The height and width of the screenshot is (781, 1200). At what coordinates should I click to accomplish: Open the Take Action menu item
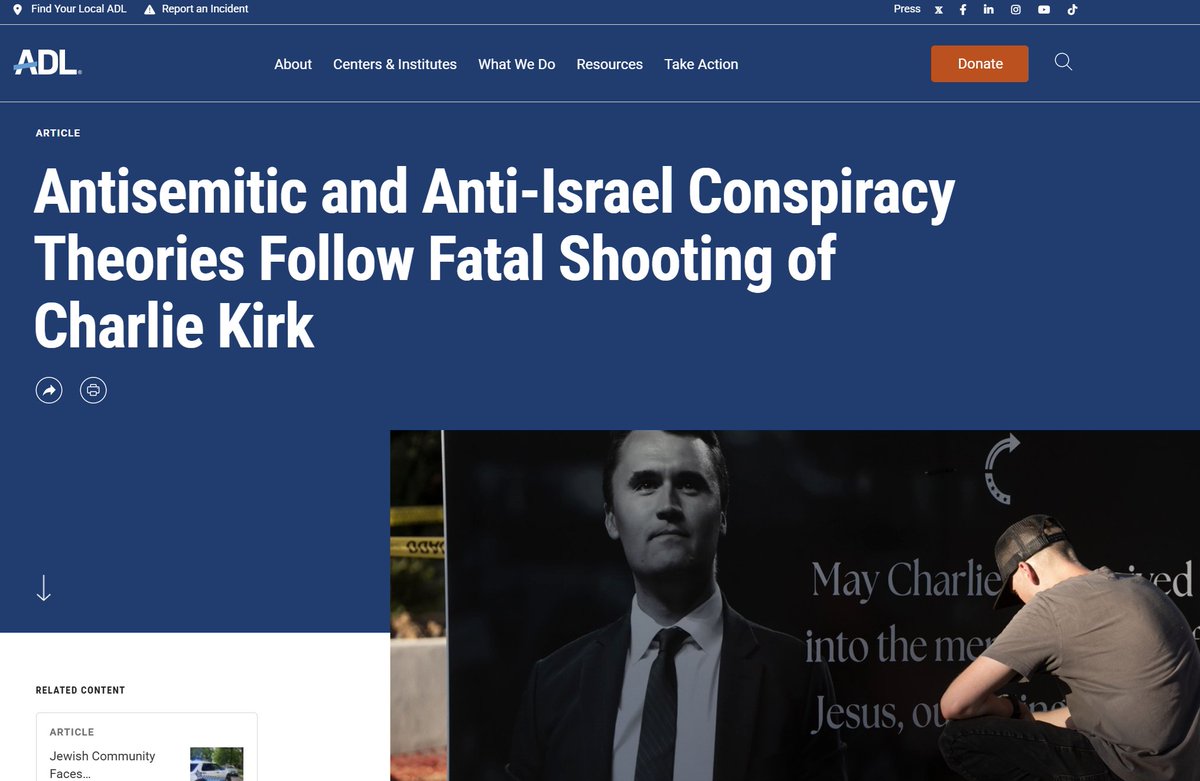click(x=701, y=64)
